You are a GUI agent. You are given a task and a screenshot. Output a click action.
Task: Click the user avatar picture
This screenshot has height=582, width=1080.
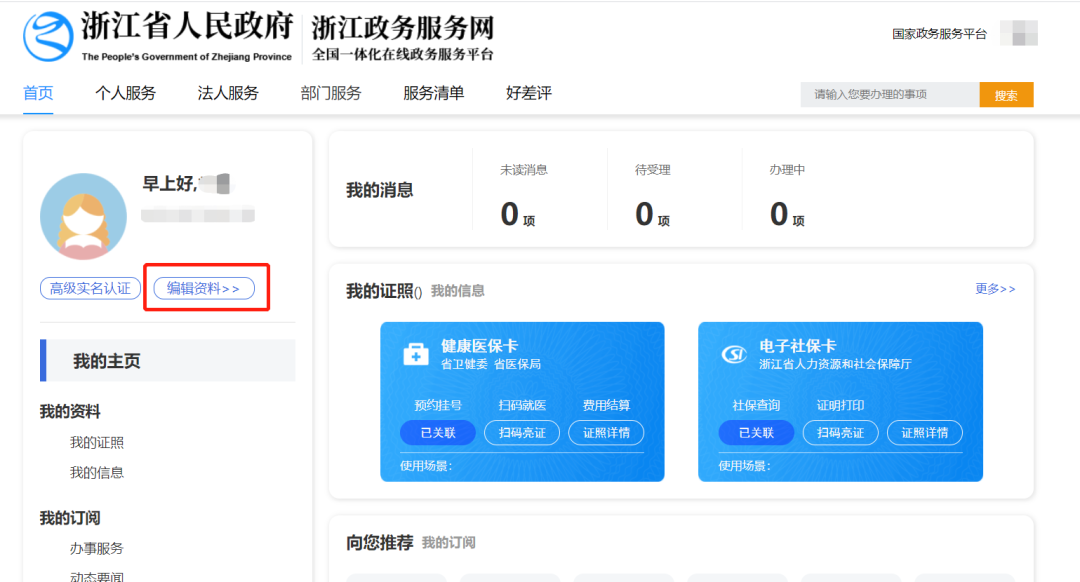[83, 216]
